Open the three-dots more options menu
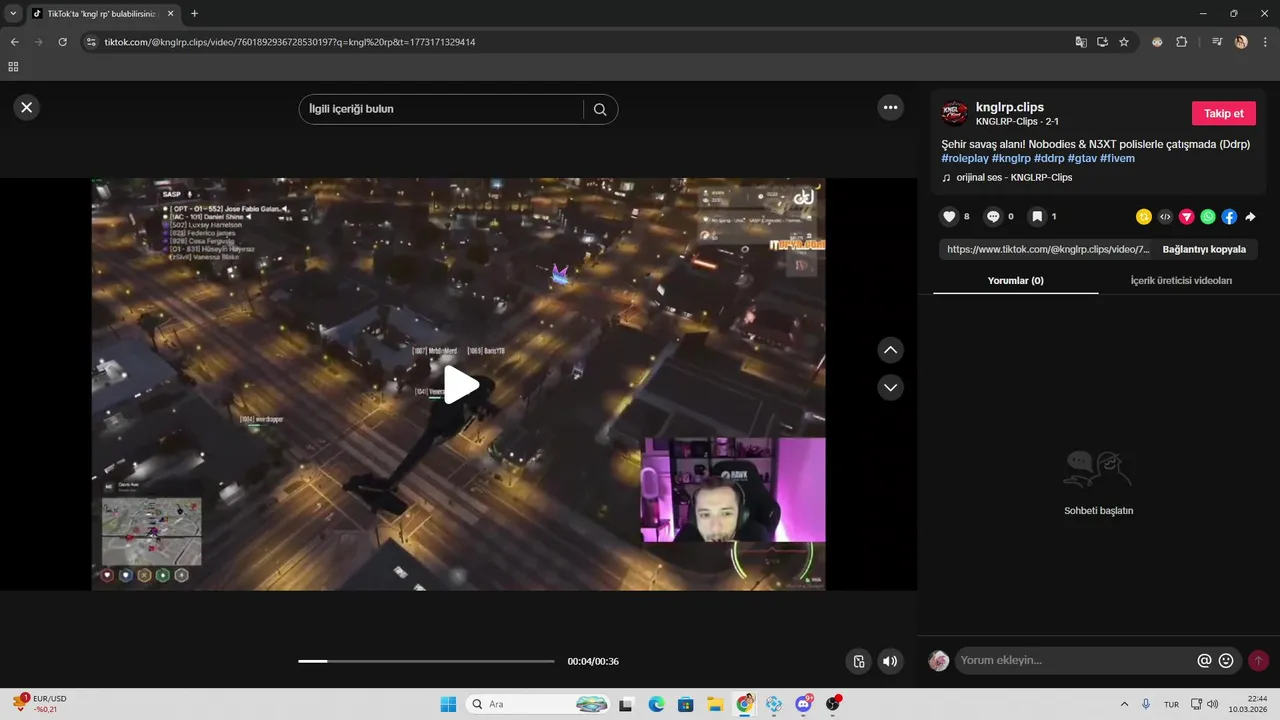Screen dimensions: 1280x720 [890, 107]
